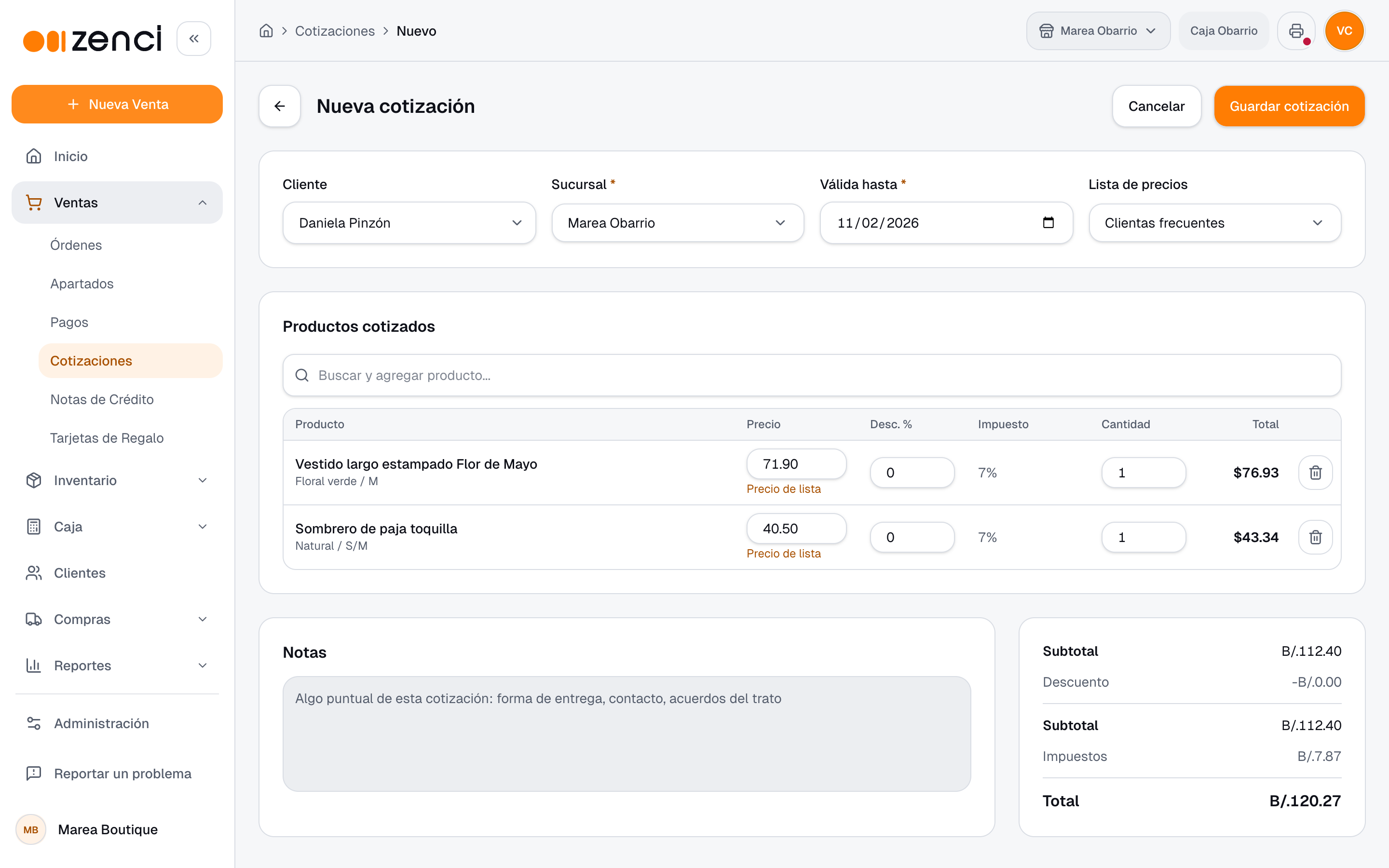Screen dimensions: 1389x868
Task: Edit quantity field for Vestido largo estampado
Action: [x=1144, y=473]
